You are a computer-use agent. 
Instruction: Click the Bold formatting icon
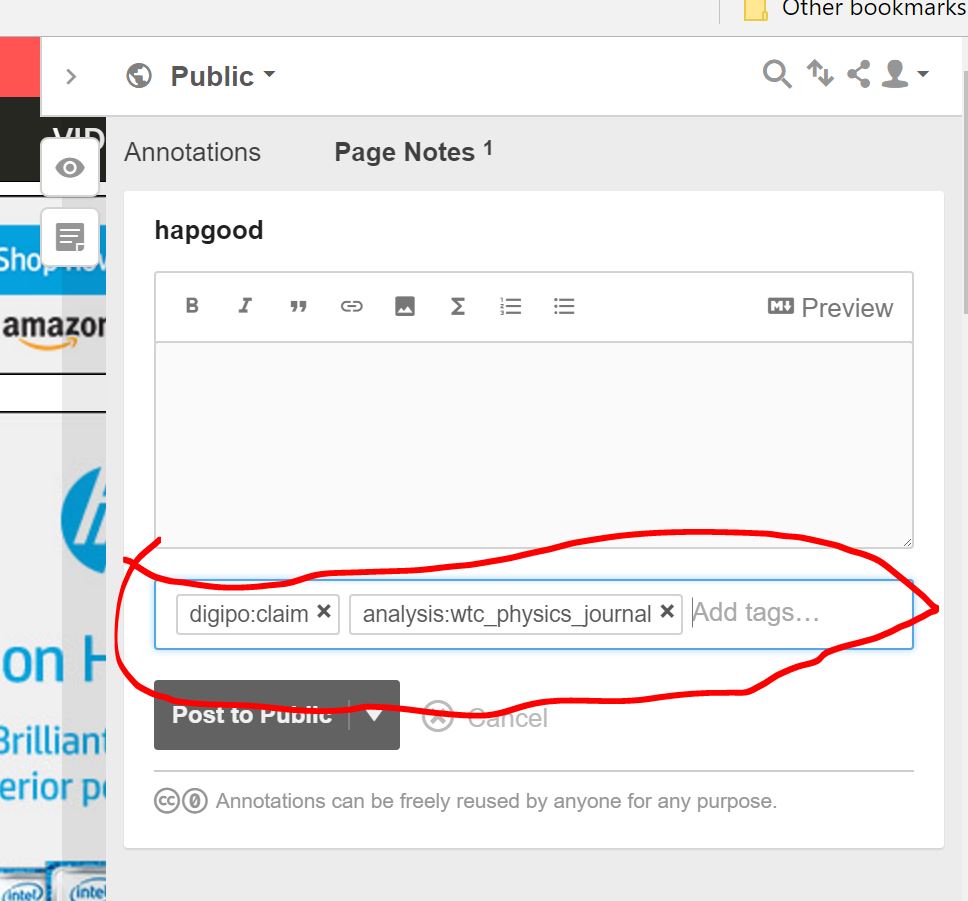tap(193, 306)
